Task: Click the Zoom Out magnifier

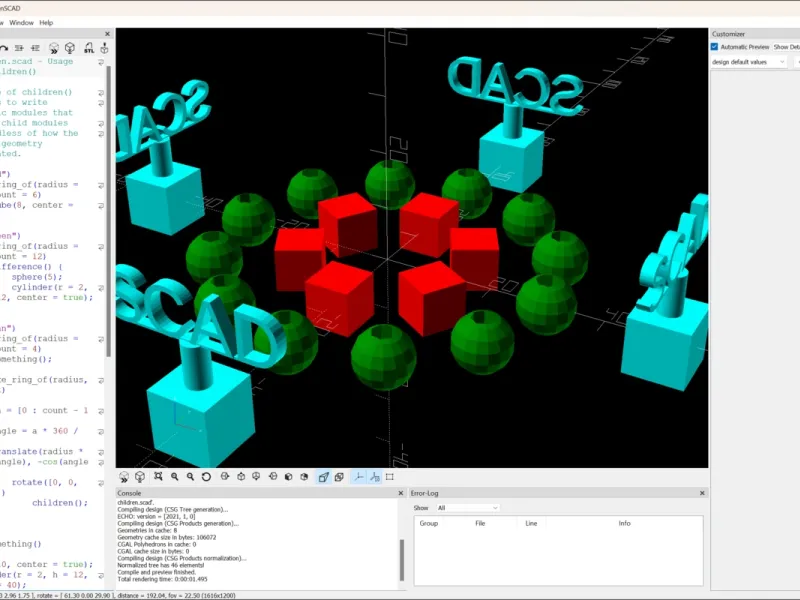Action: point(190,477)
